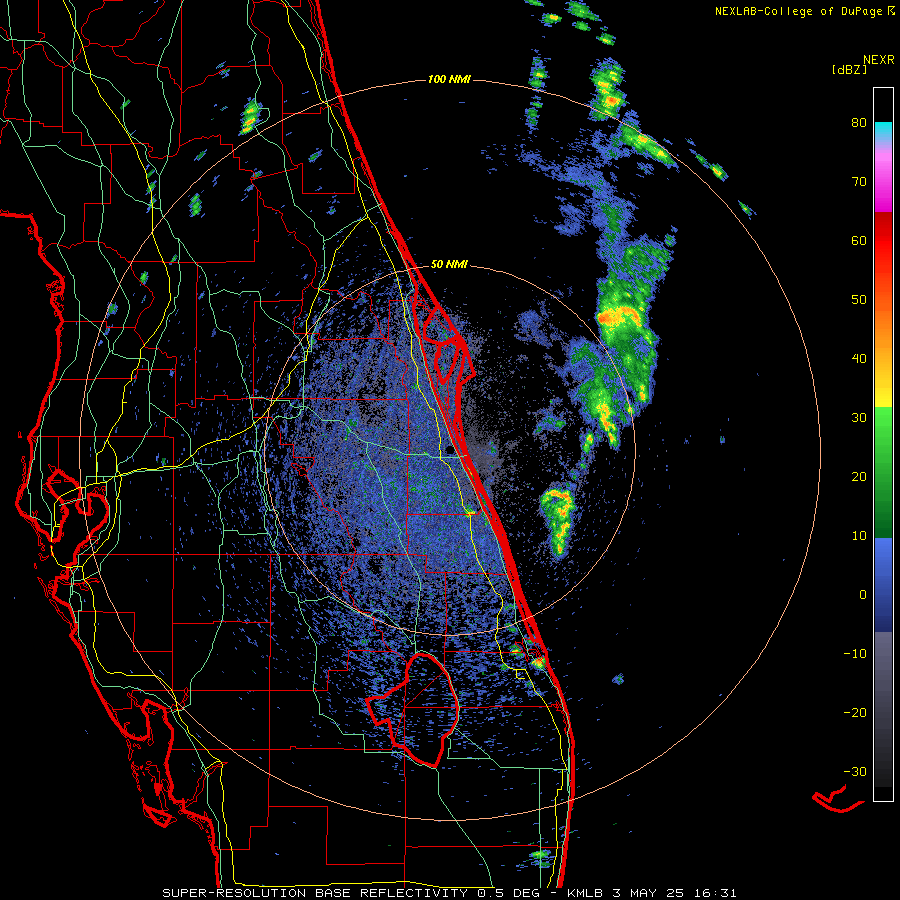The height and width of the screenshot is (900, 900).
Task: Select the -30 value on dBZ scale
Action: (x=855, y=771)
